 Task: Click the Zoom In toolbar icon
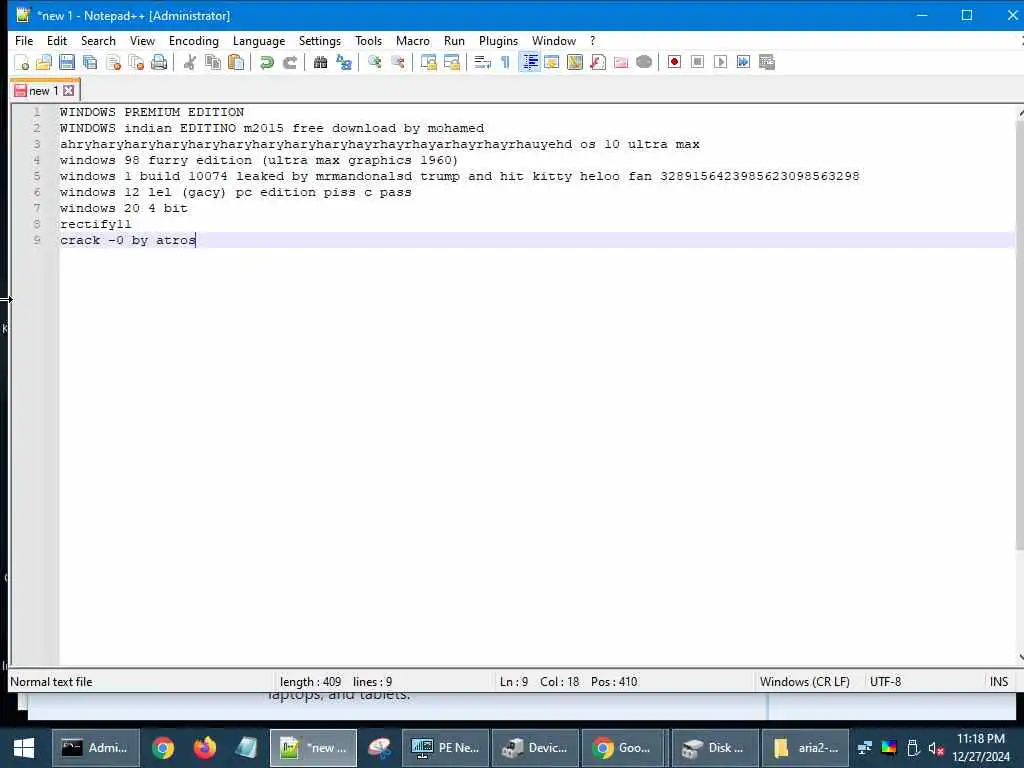(x=375, y=62)
